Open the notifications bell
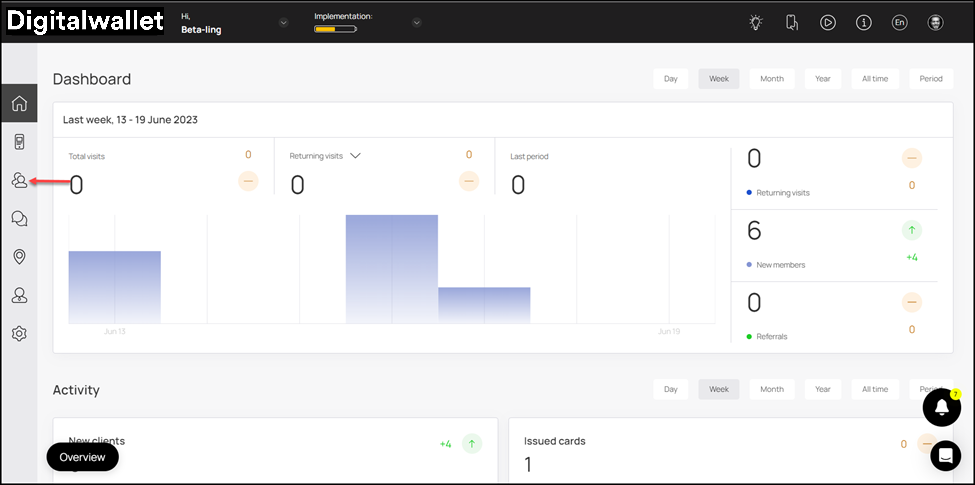The image size is (975, 485). click(941, 406)
